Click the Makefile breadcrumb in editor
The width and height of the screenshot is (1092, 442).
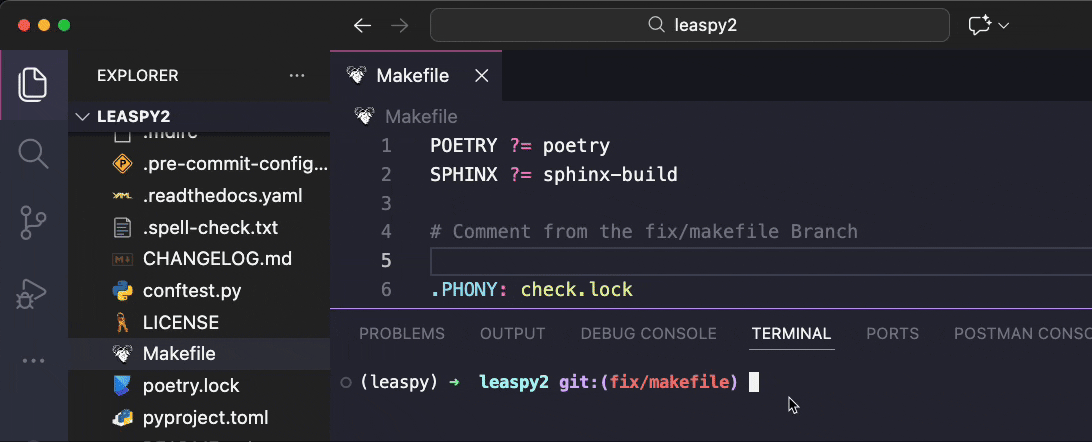[420, 117]
